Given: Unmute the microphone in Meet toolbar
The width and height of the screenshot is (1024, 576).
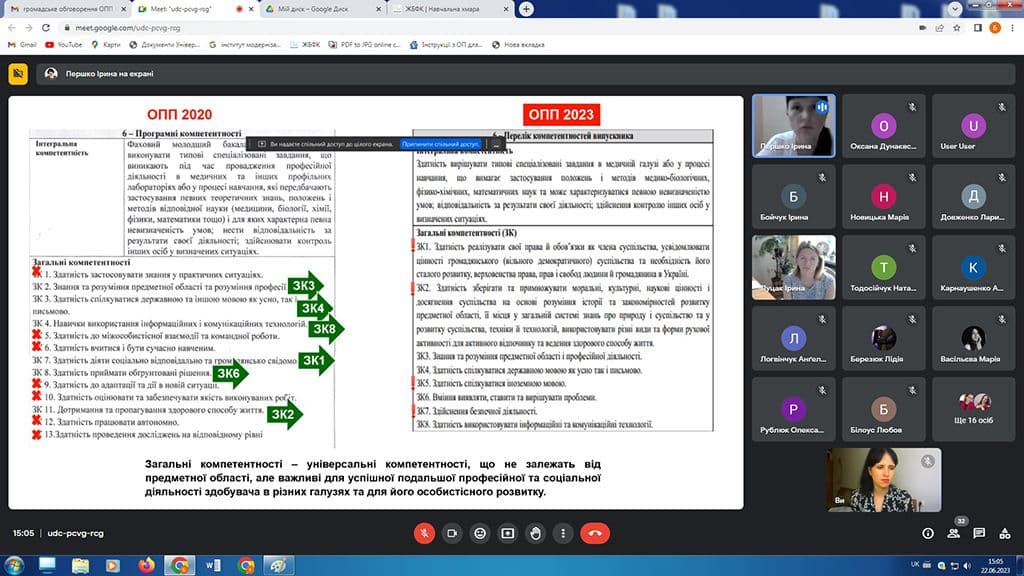Looking at the screenshot, I should [x=424, y=534].
